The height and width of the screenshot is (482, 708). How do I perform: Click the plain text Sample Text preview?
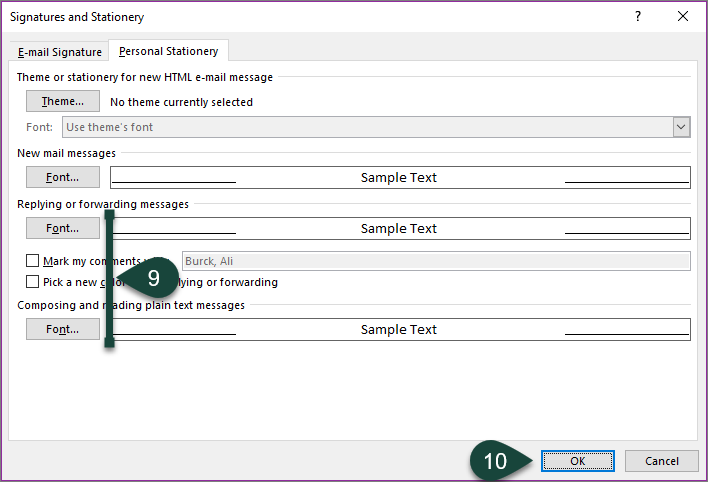click(x=399, y=329)
